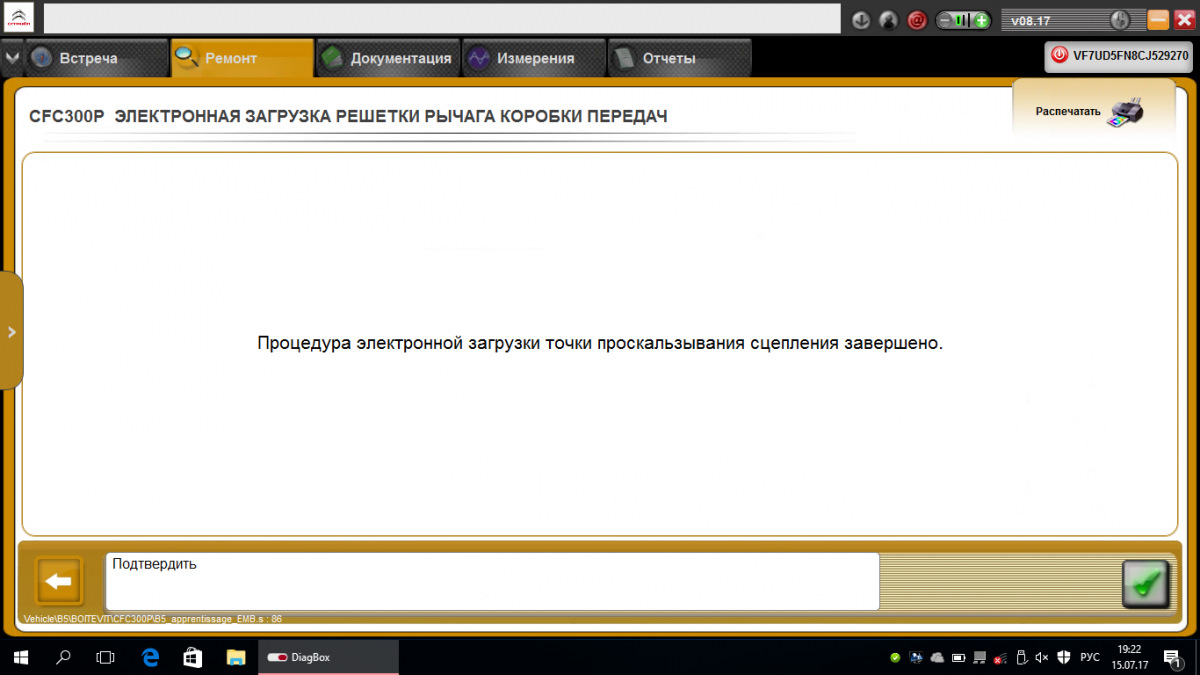This screenshot has width=1200, height=675.
Task: Click the red @ email icon
Action: tap(916, 20)
